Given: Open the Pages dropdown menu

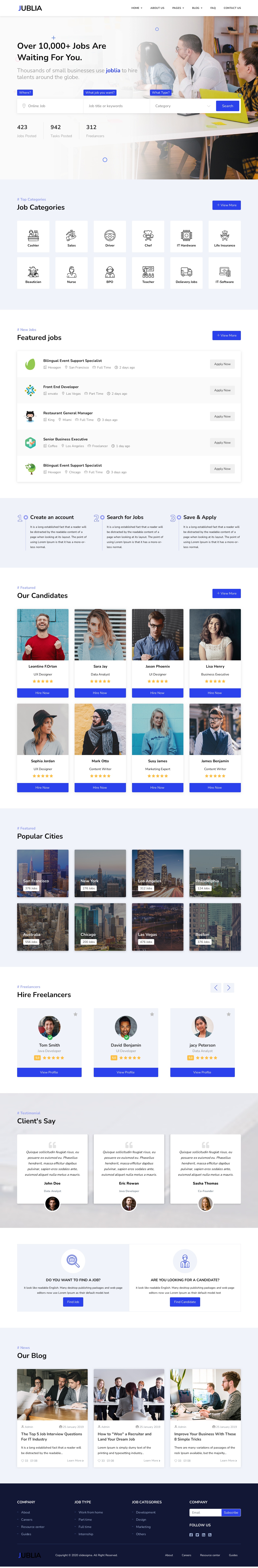Looking at the screenshot, I should (178, 8).
